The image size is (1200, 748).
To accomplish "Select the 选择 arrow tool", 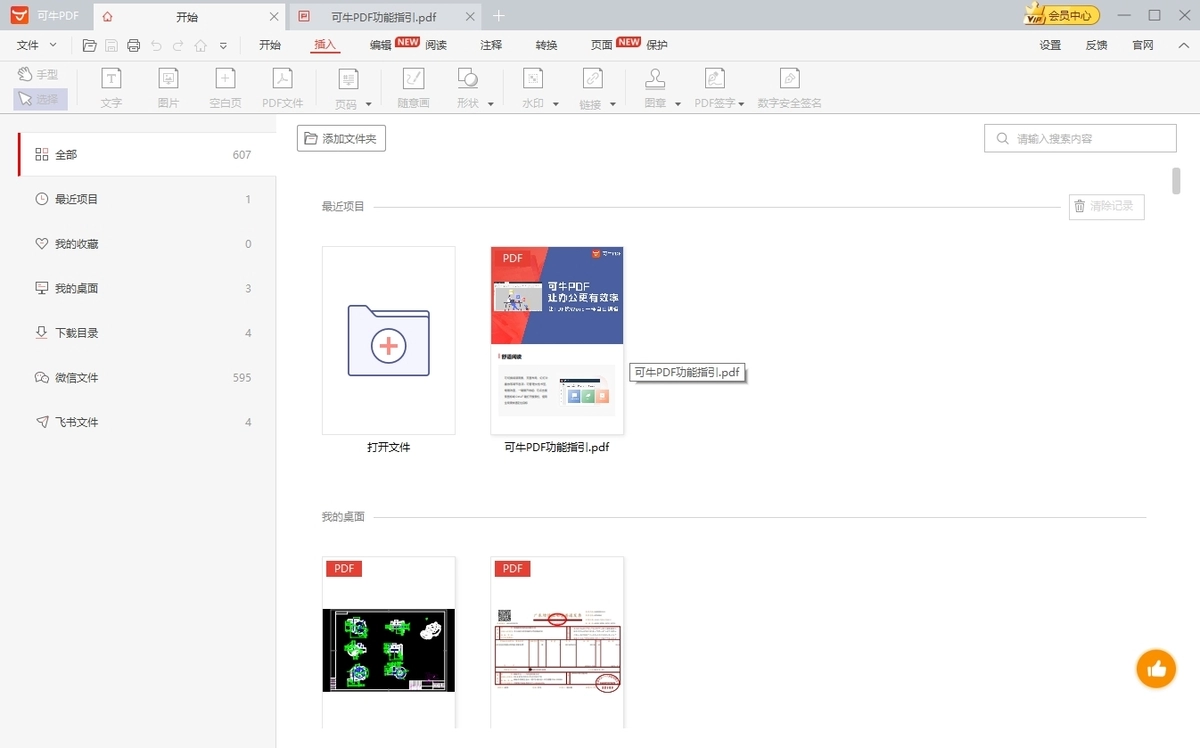I will point(40,99).
